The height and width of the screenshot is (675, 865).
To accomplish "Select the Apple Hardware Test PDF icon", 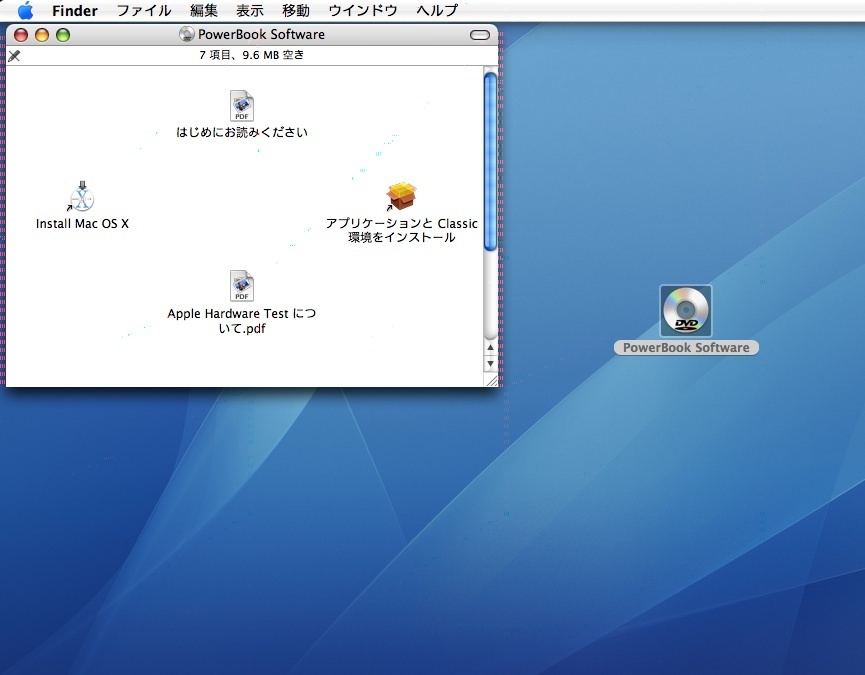I will [x=242, y=286].
